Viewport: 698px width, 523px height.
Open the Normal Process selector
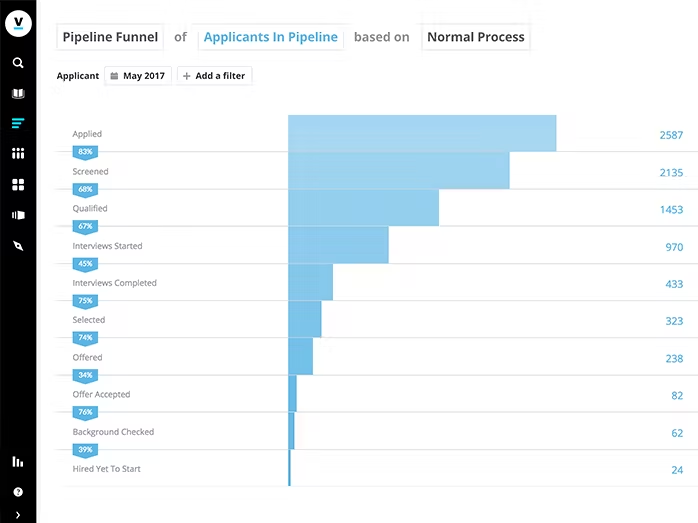tap(475, 37)
